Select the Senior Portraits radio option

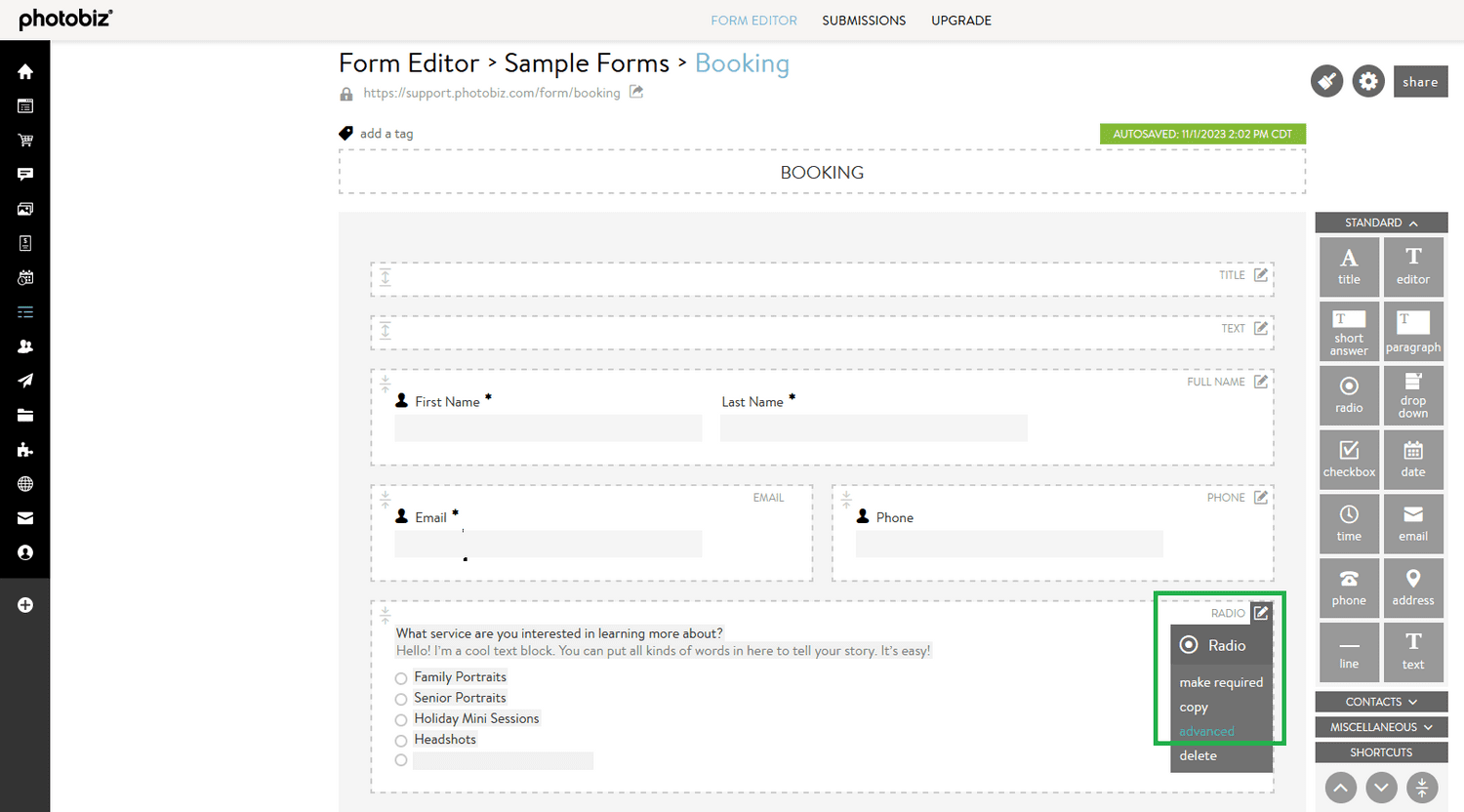click(x=401, y=699)
